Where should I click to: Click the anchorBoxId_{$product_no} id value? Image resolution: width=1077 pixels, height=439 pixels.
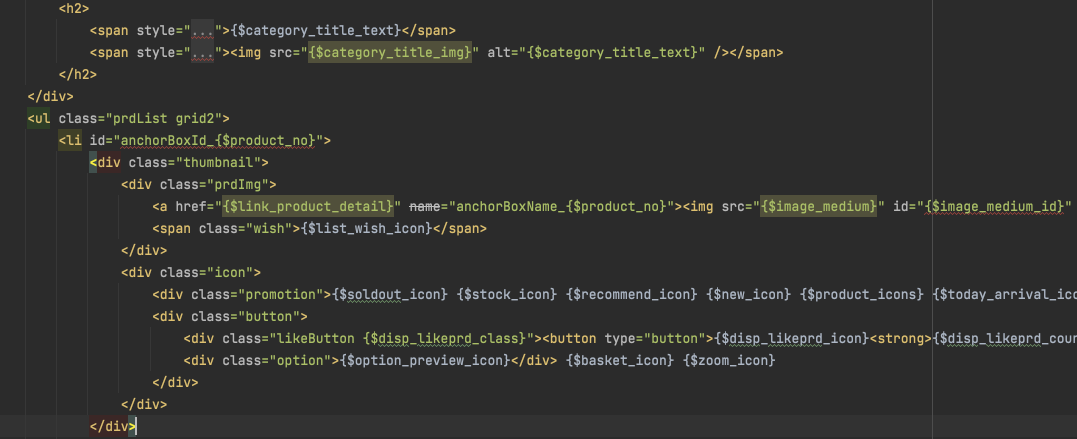218,140
